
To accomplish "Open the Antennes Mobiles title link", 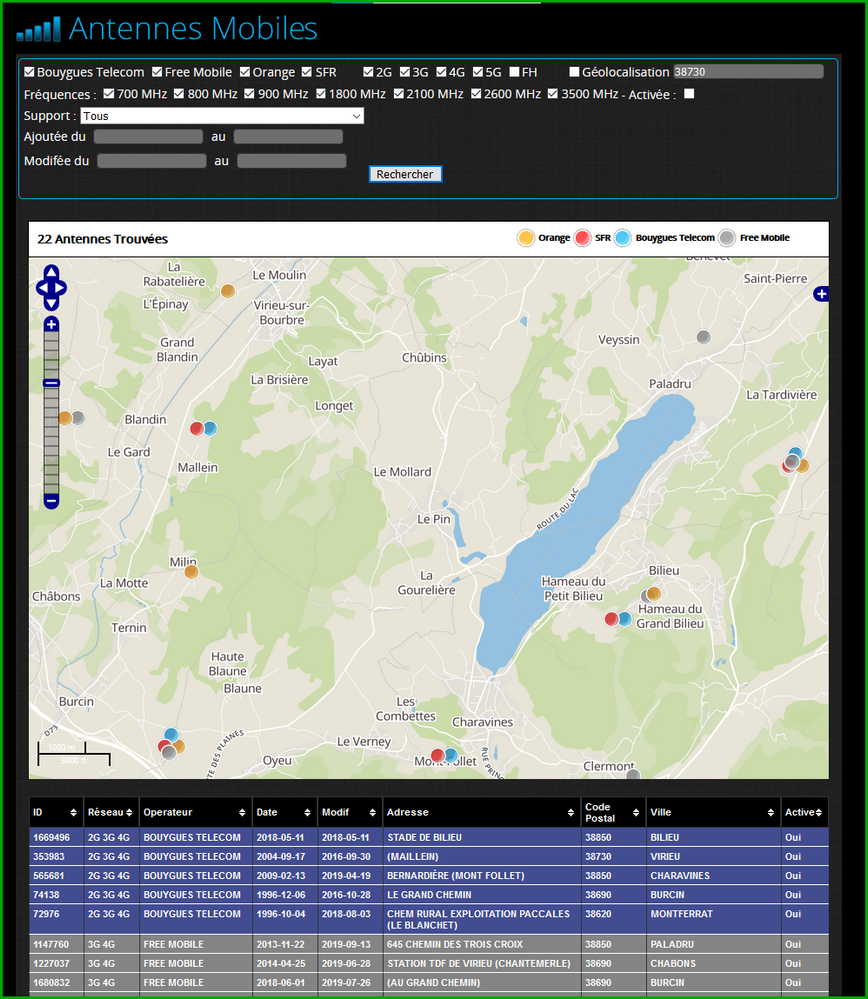I will point(193,29).
